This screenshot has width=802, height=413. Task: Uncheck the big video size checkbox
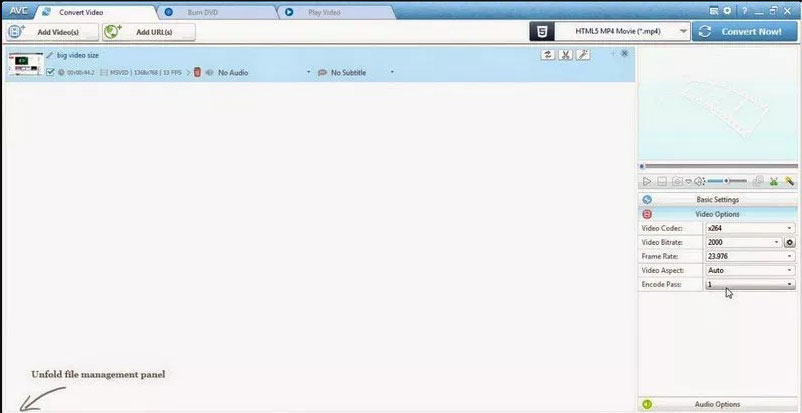(x=50, y=72)
